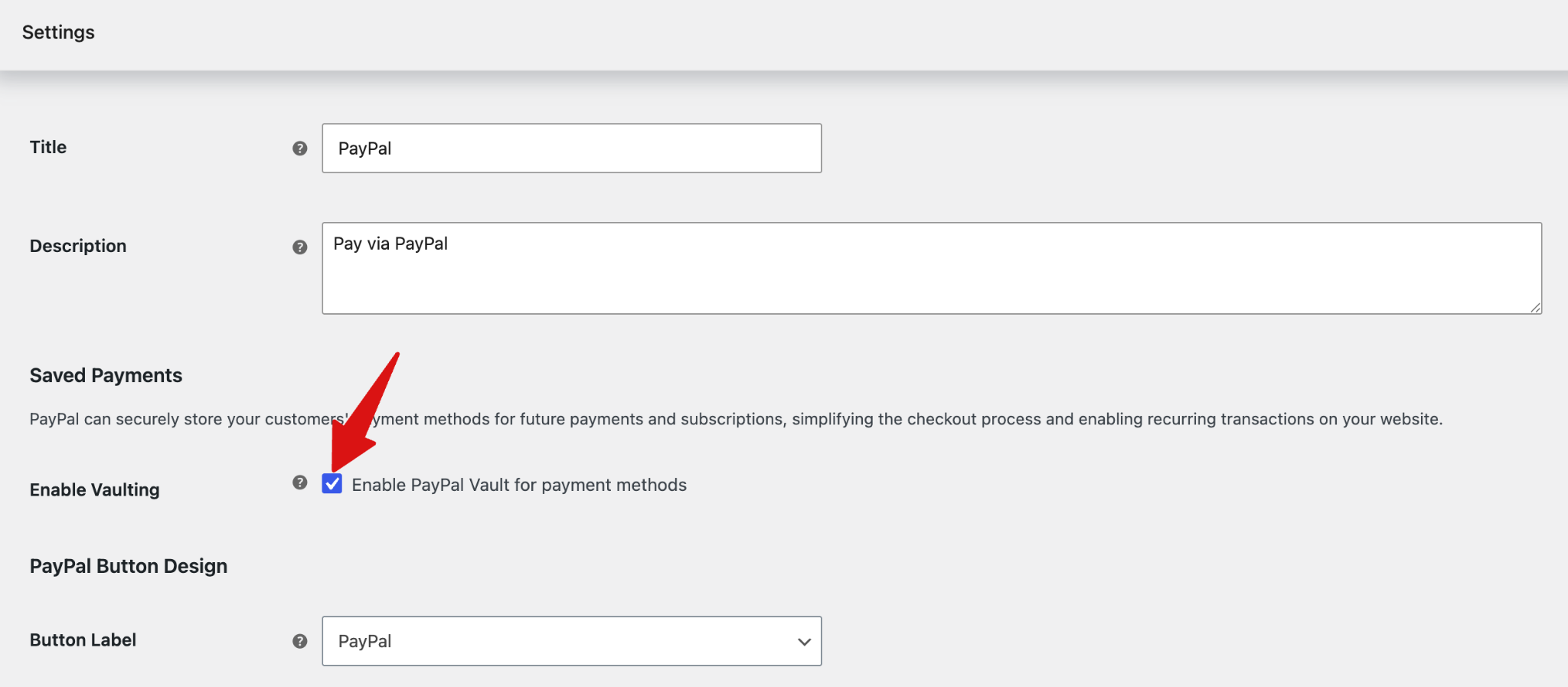Click the Description textarea resize handle
The height and width of the screenshot is (687, 1568).
[1535, 307]
